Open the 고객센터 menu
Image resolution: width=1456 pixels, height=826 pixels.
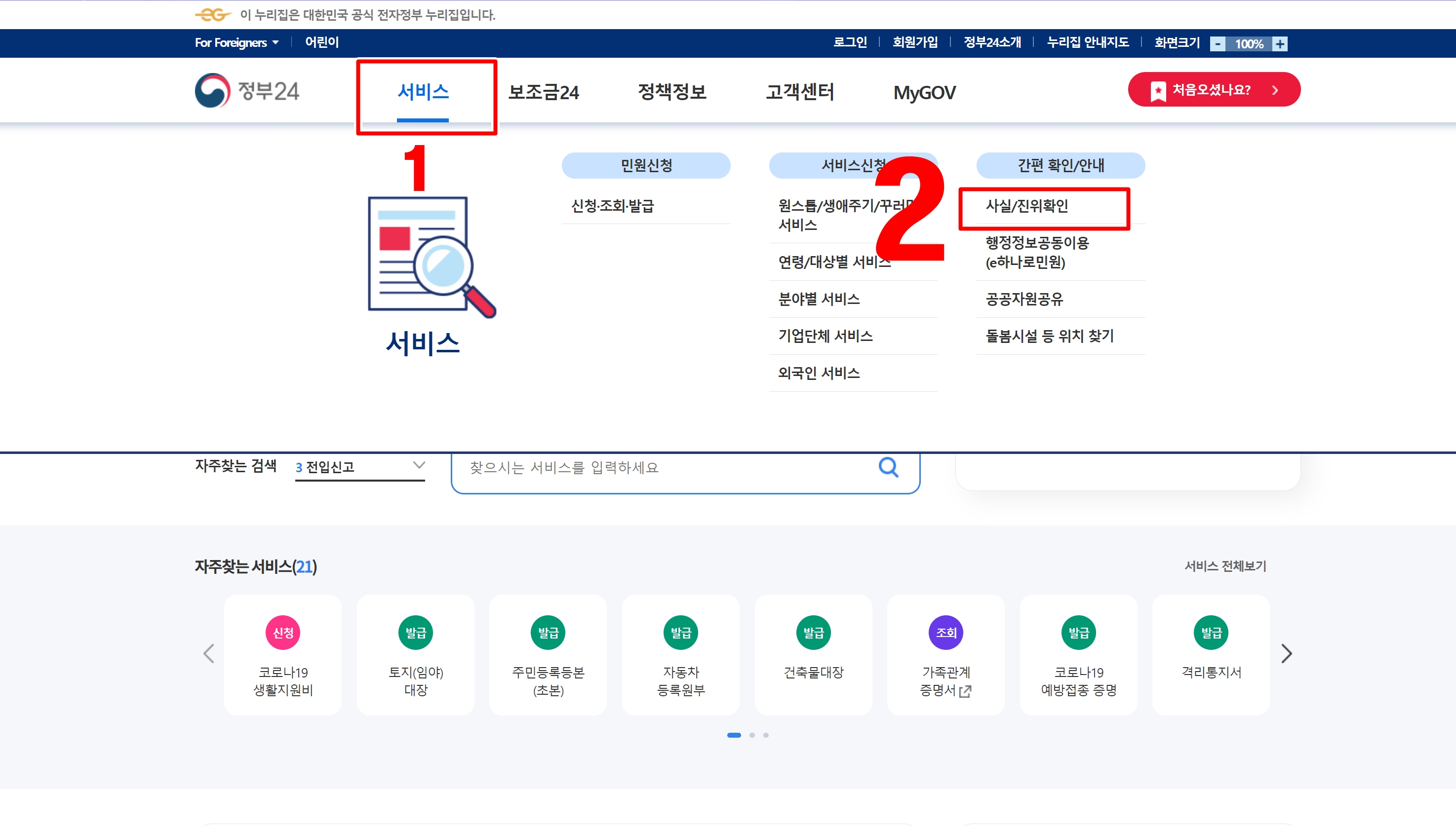click(x=800, y=92)
